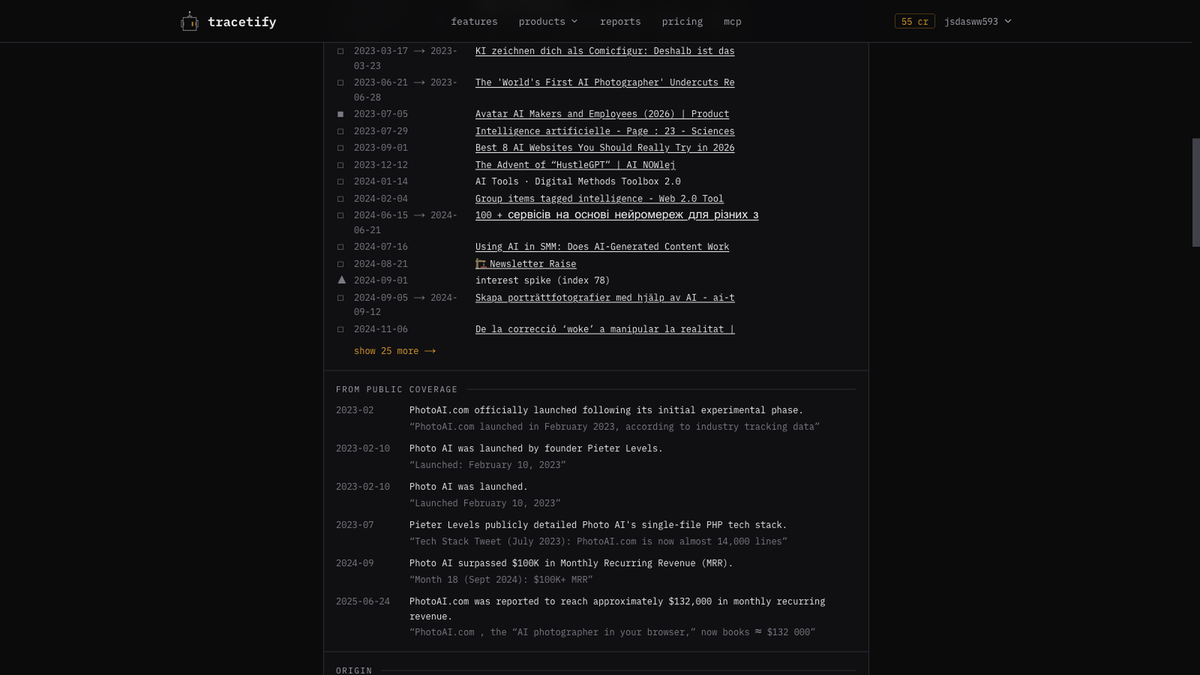
Task: Open 'KI zeichnen dich als Comicfigur' link
Action: [x=604, y=51]
